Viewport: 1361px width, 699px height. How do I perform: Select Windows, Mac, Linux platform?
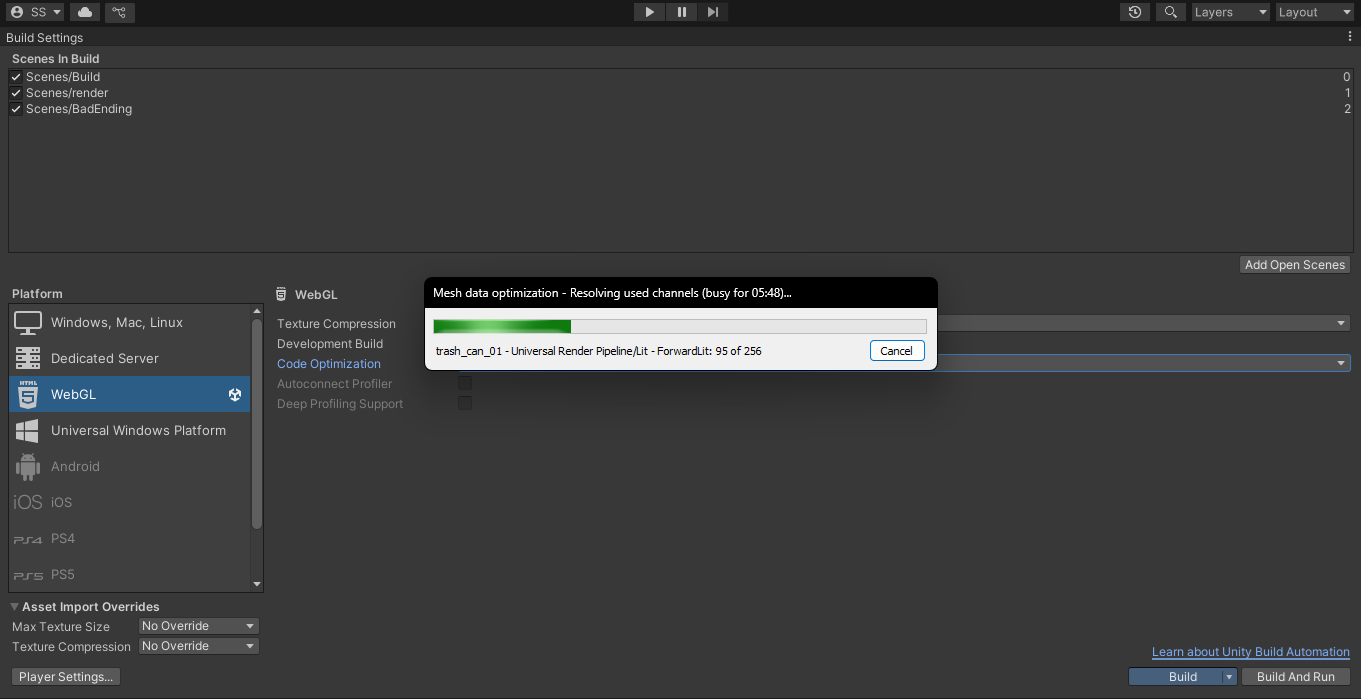tap(130, 322)
